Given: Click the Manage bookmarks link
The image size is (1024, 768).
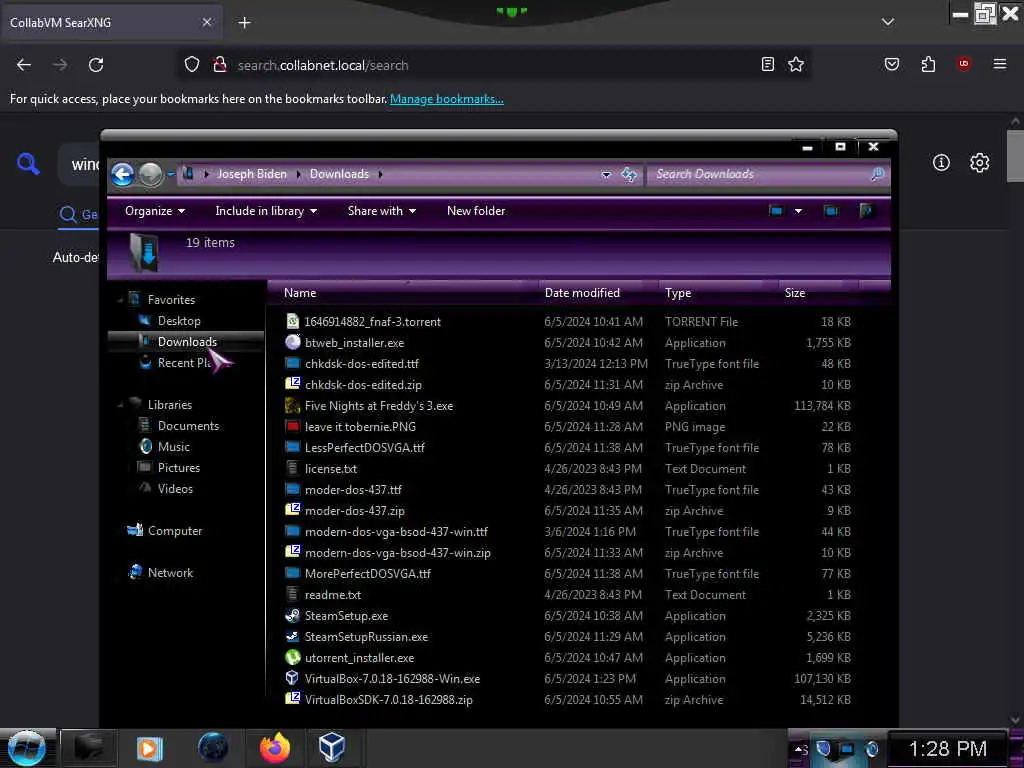Looking at the screenshot, I should coord(447,99).
